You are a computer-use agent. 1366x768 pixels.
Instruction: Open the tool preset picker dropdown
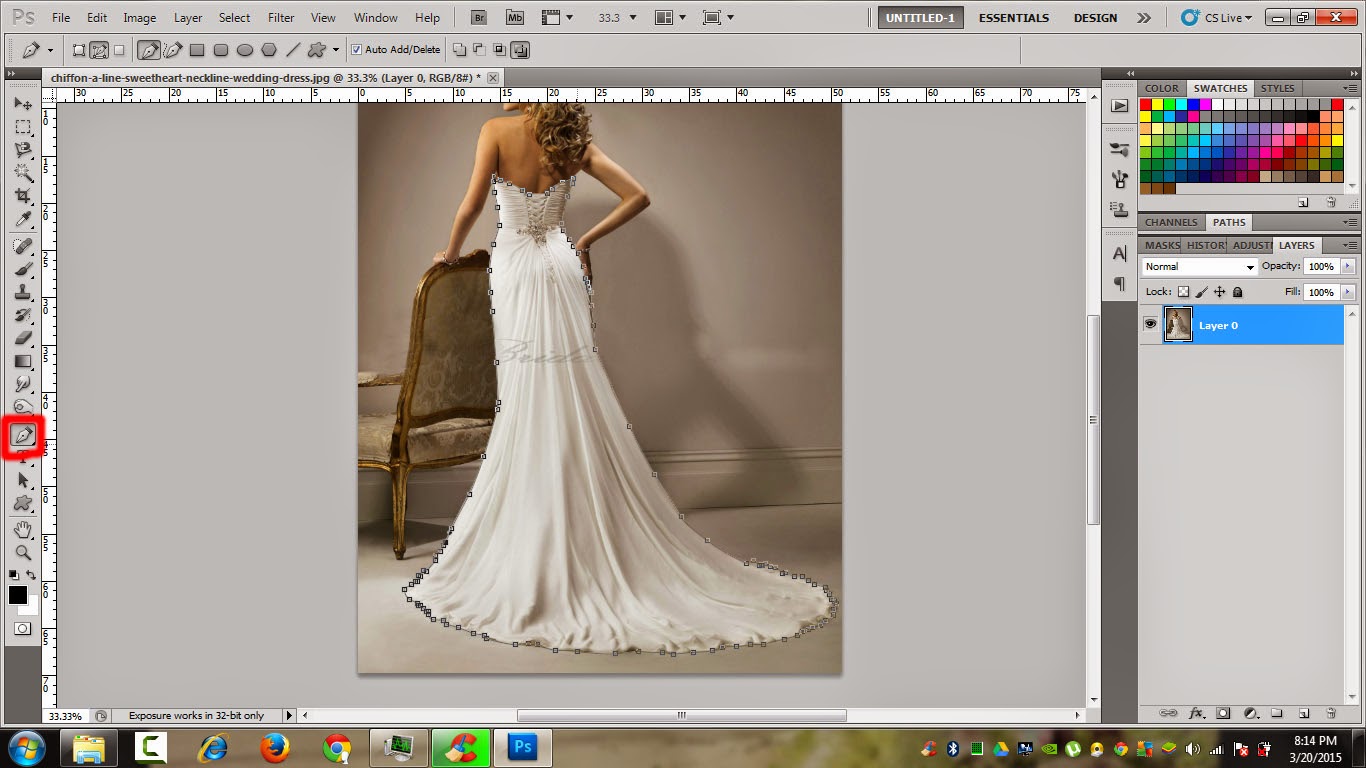click(53, 49)
